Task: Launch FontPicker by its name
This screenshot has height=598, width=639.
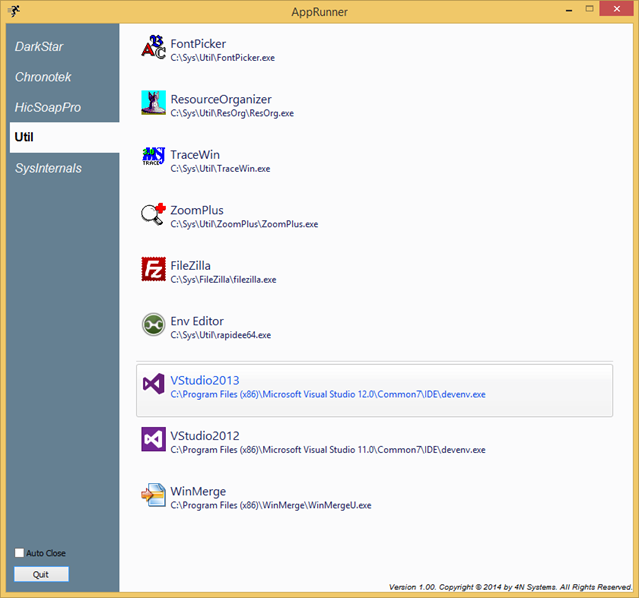Action: 198,44
